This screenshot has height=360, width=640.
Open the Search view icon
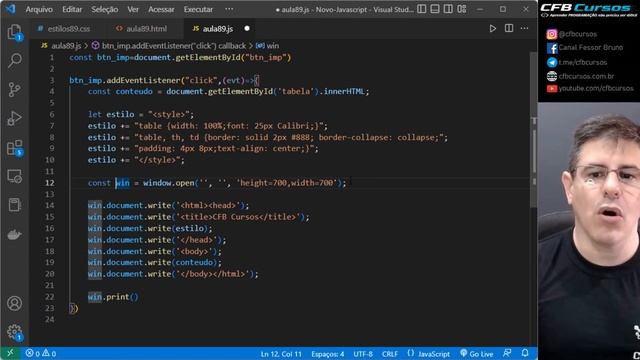(x=14, y=60)
